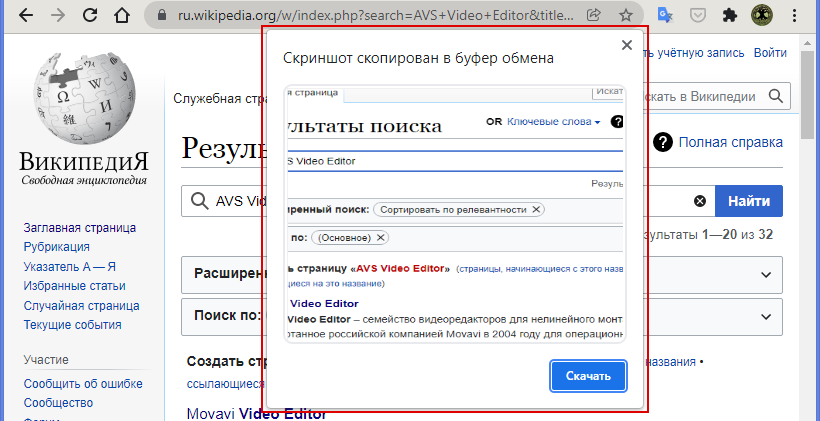This screenshot has width=820, height=421.
Task: Share this page from the address bar
Action: pyautogui.click(x=593, y=15)
